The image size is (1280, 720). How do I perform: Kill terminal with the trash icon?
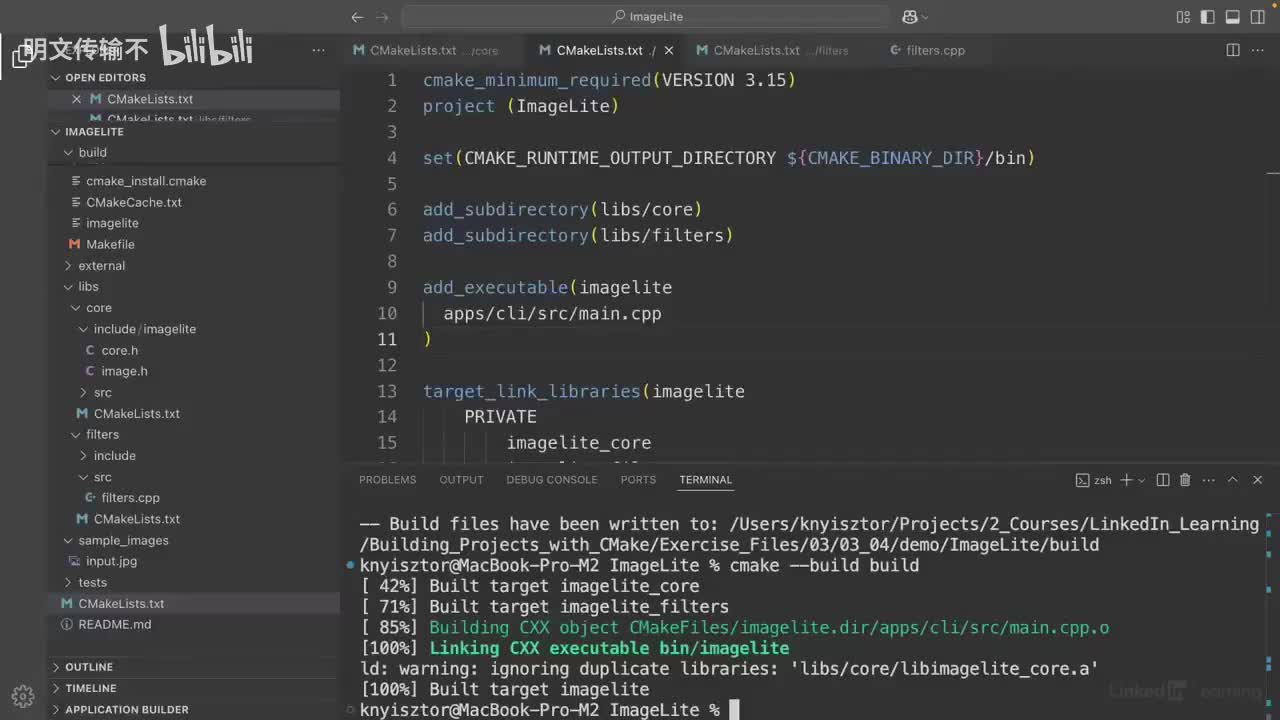pos(1185,480)
